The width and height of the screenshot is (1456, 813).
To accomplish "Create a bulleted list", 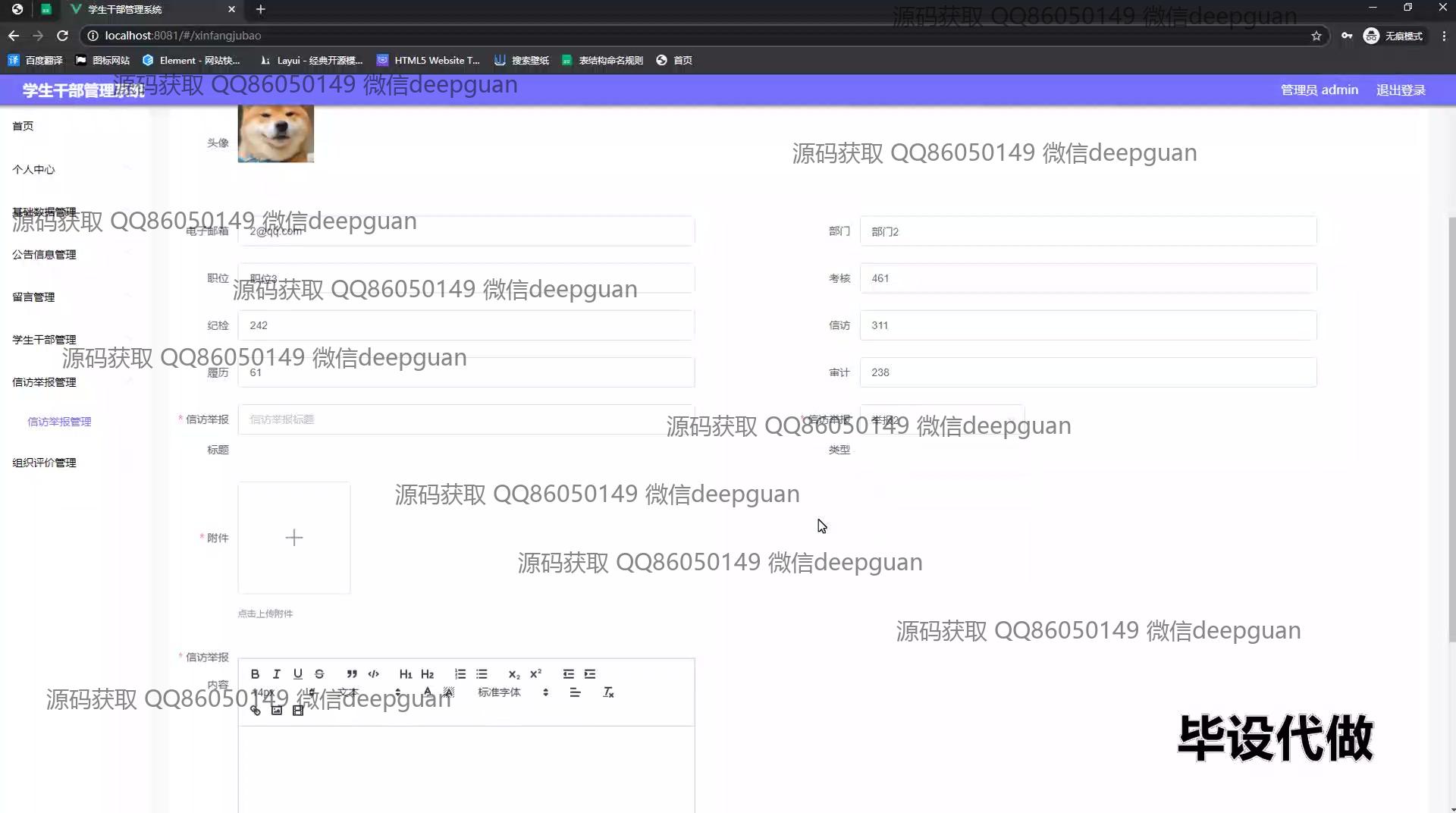I will click(x=482, y=673).
